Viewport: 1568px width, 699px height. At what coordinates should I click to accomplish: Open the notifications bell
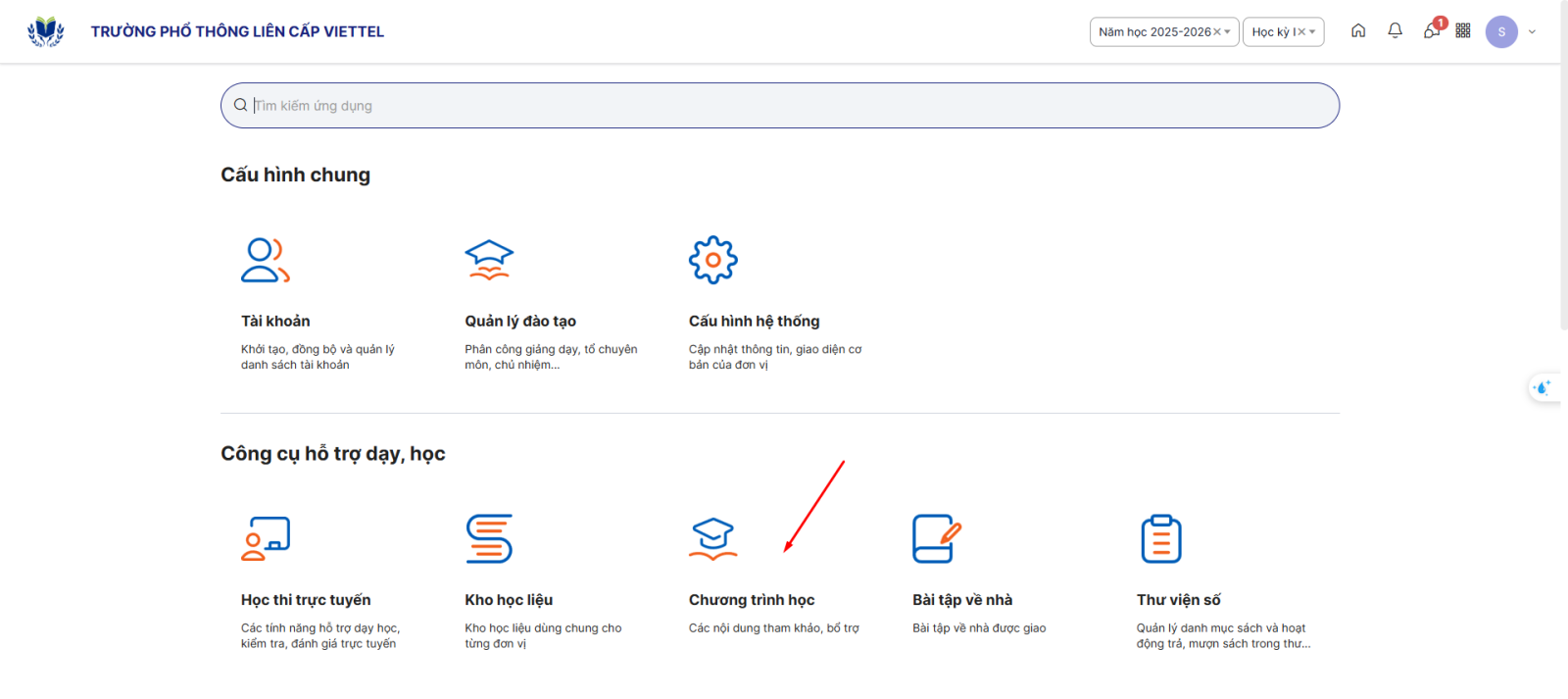pos(1395,31)
